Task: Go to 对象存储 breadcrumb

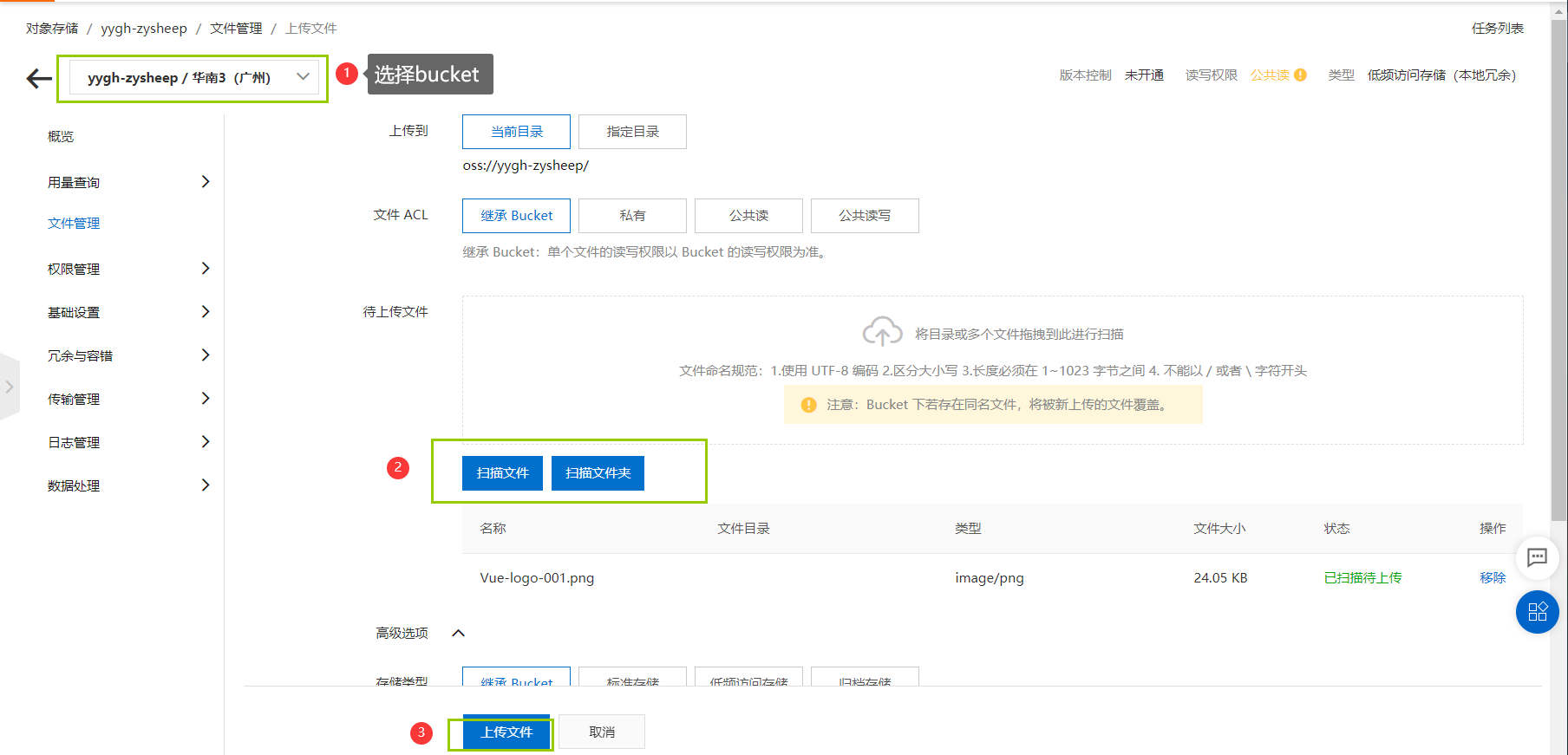Action: pos(52,29)
